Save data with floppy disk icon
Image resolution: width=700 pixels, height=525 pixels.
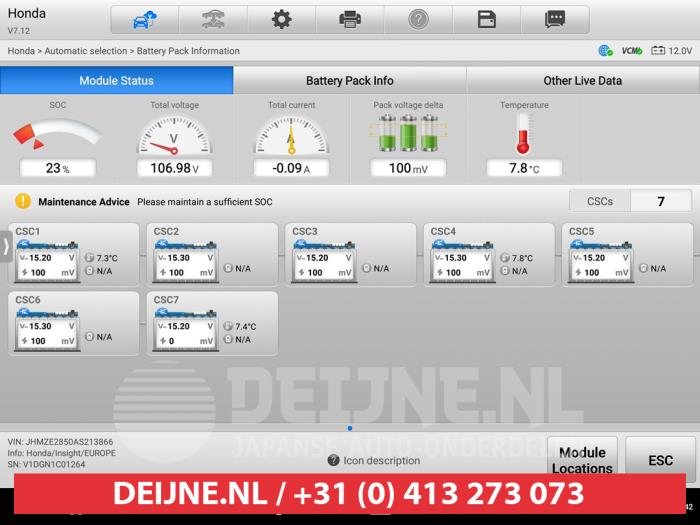point(487,20)
